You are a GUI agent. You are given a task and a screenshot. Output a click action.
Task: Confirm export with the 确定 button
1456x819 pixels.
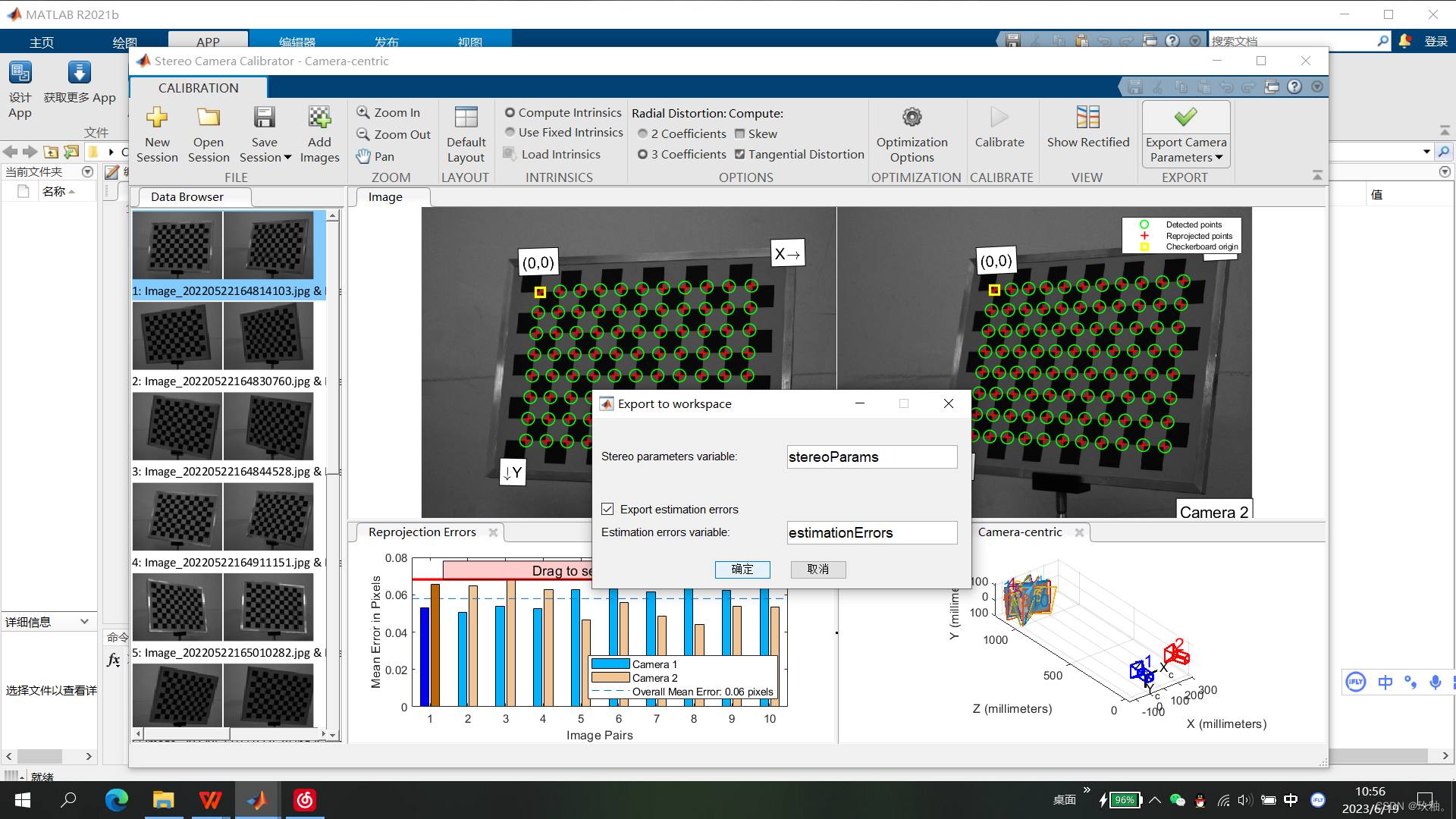[x=742, y=570]
